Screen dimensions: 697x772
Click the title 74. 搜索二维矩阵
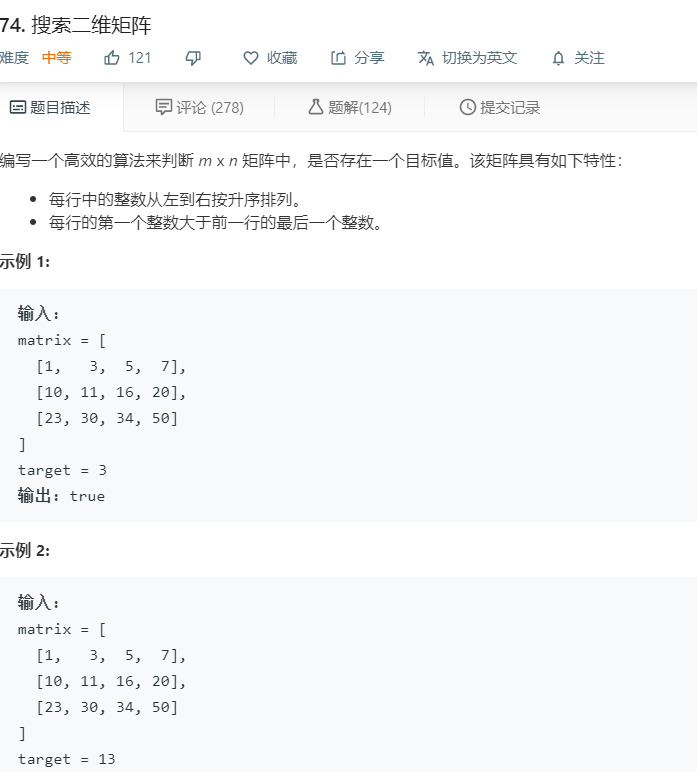tap(75, 25)
